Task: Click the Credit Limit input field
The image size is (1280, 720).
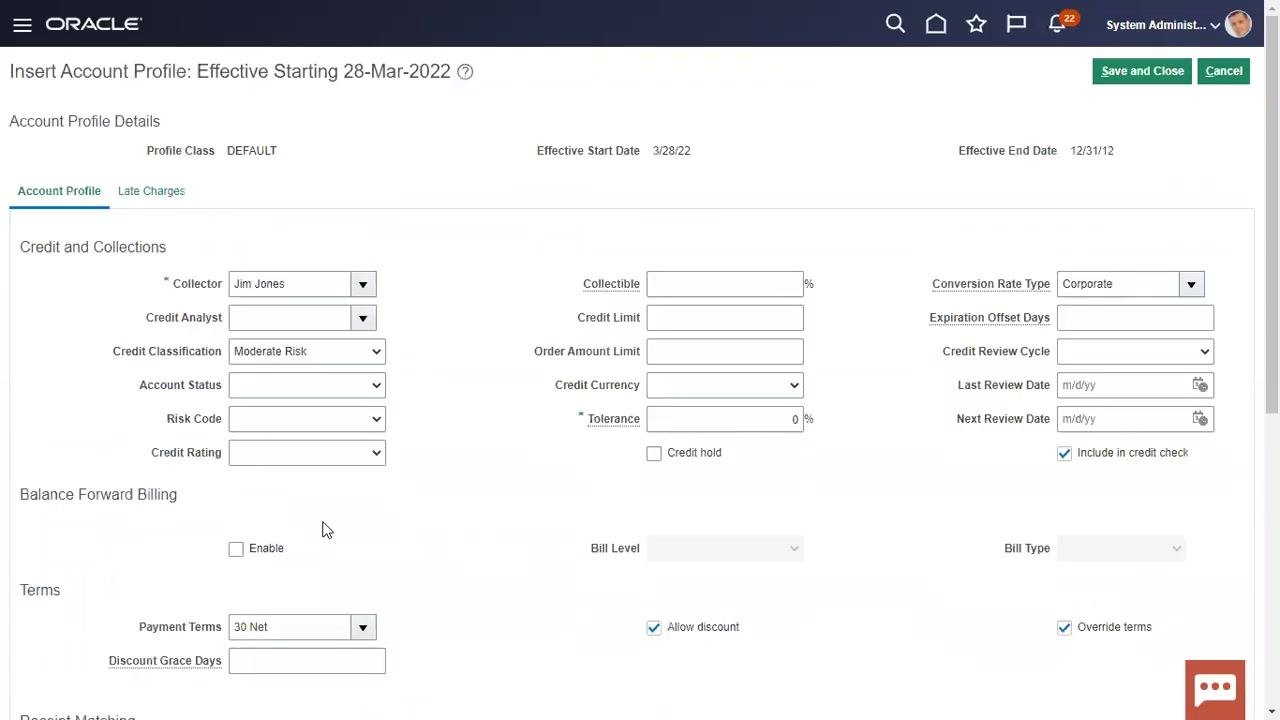Action: pyautogui.click(x=725, y=318)
